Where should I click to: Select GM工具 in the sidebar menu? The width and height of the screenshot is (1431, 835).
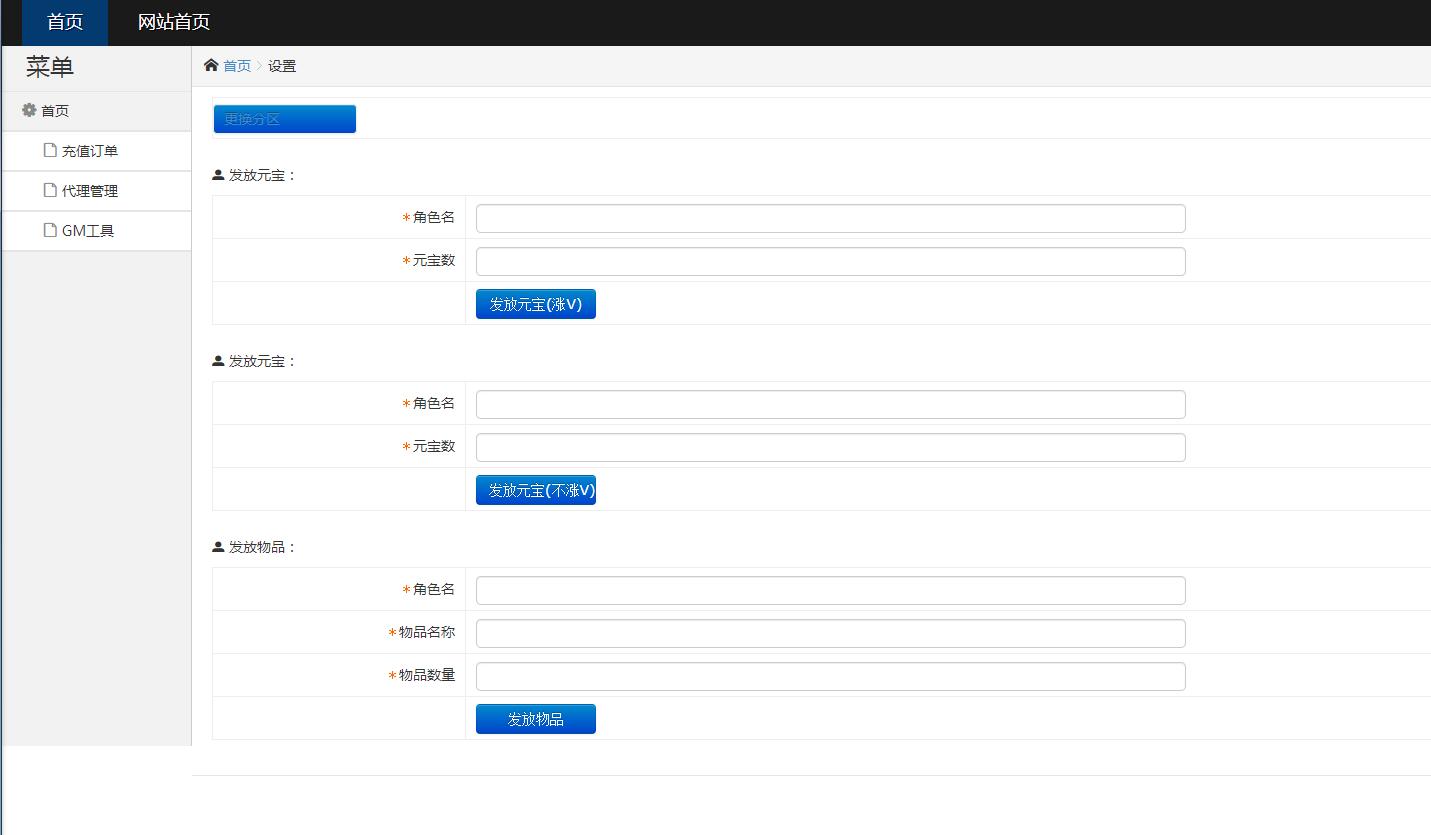(x=88, y=231)
